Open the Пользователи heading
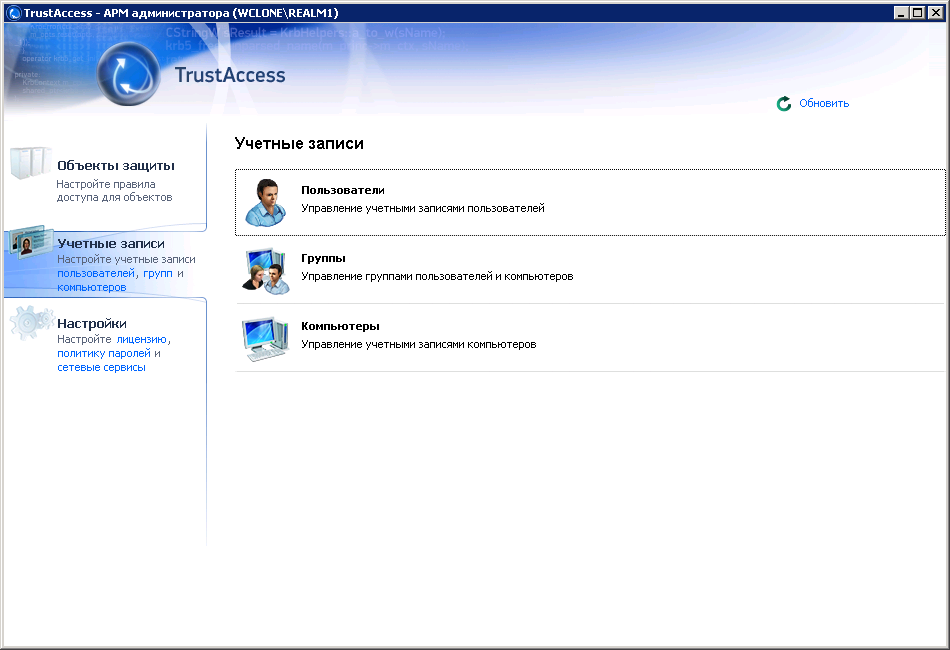Image resolution: width=950 pixels, height=650 pixels. [x=343, y=190]
